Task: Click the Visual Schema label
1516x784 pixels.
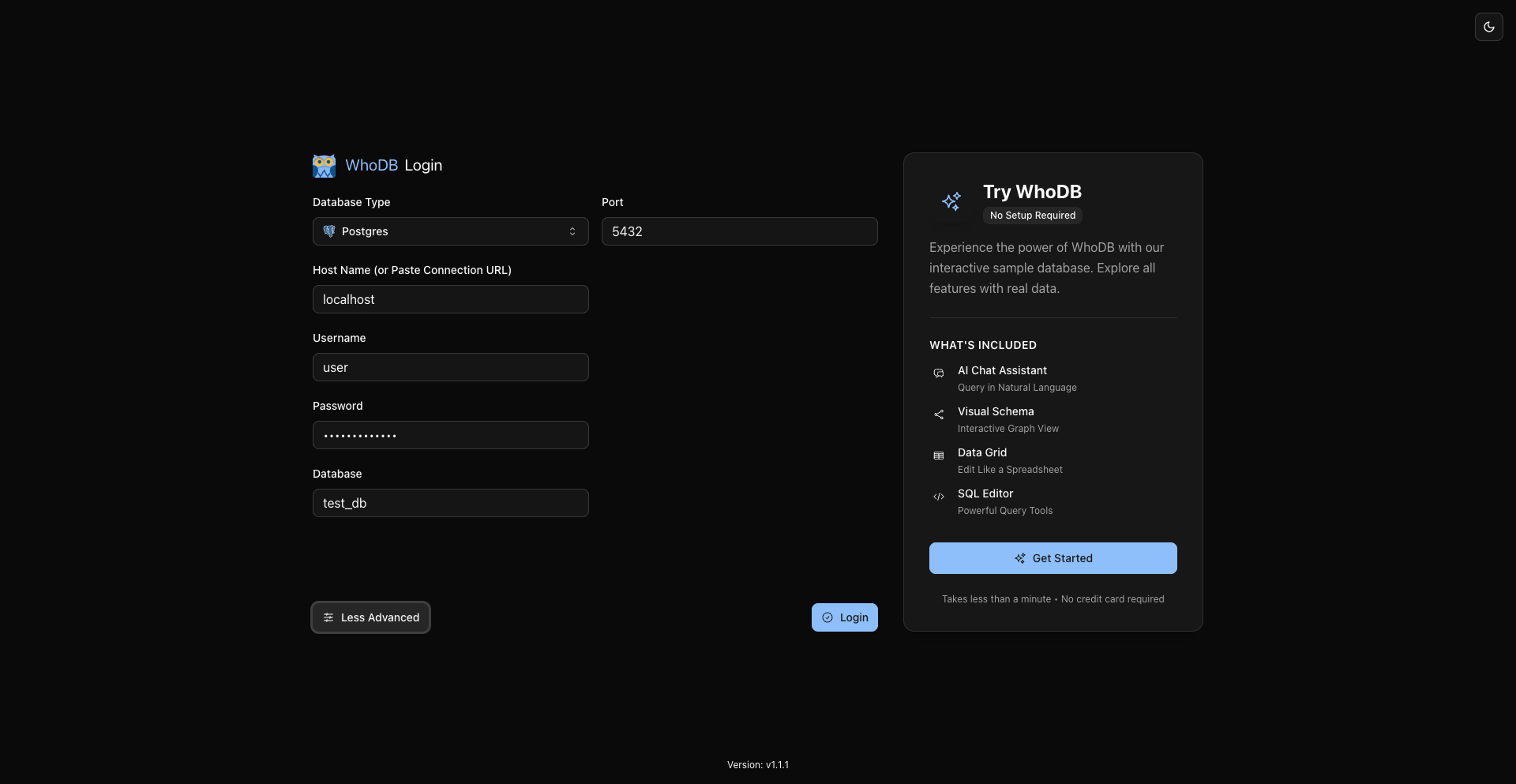Action: pyautogui.click(x=996, y=411)
